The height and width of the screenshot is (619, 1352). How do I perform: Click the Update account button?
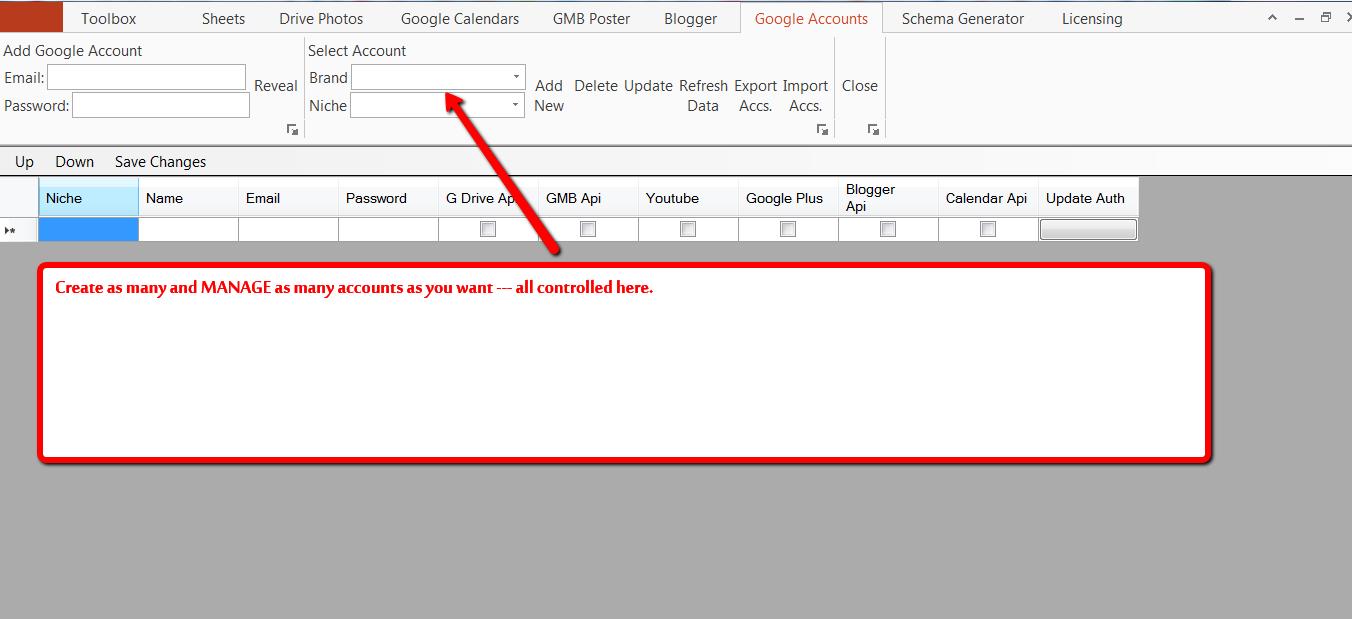(648, 86)
